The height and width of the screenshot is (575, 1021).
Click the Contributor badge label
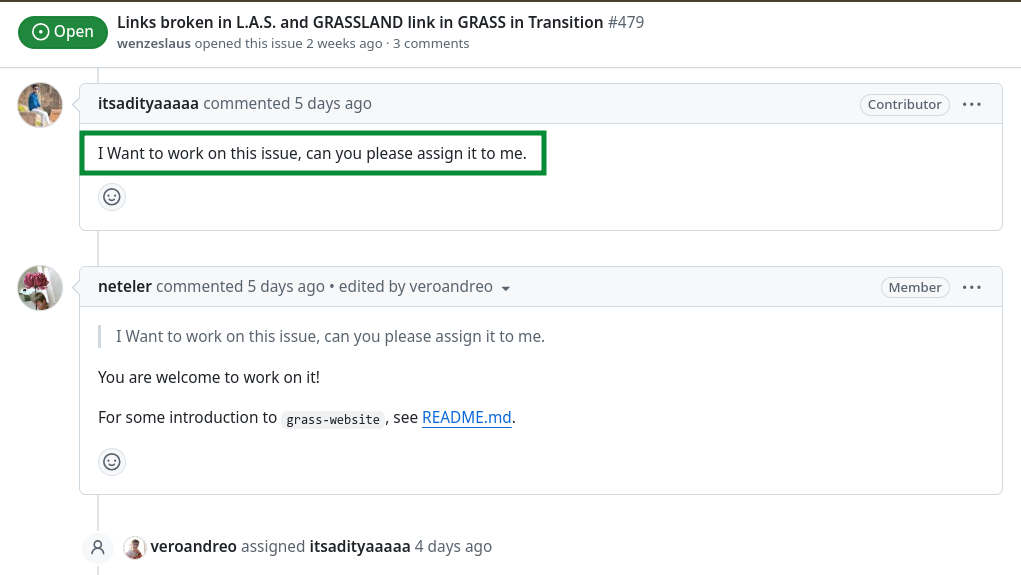pyautogui.click(x=904, y=104)
